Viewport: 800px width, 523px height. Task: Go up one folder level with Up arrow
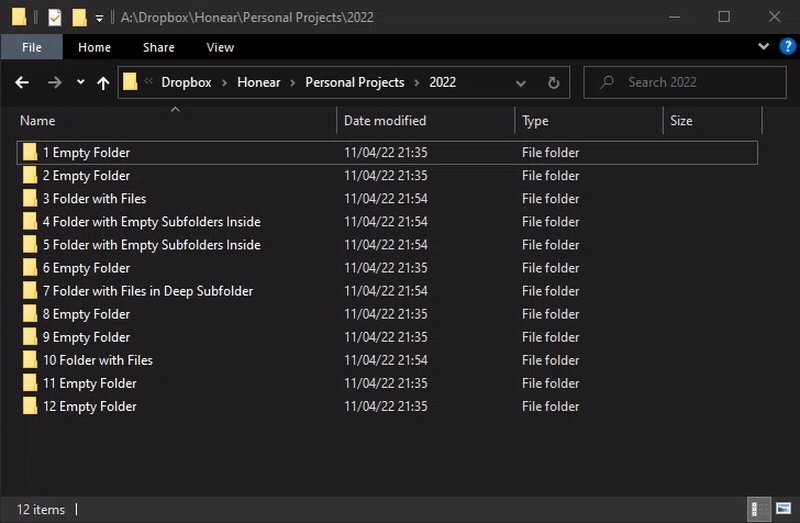click(x=102, y=83)
